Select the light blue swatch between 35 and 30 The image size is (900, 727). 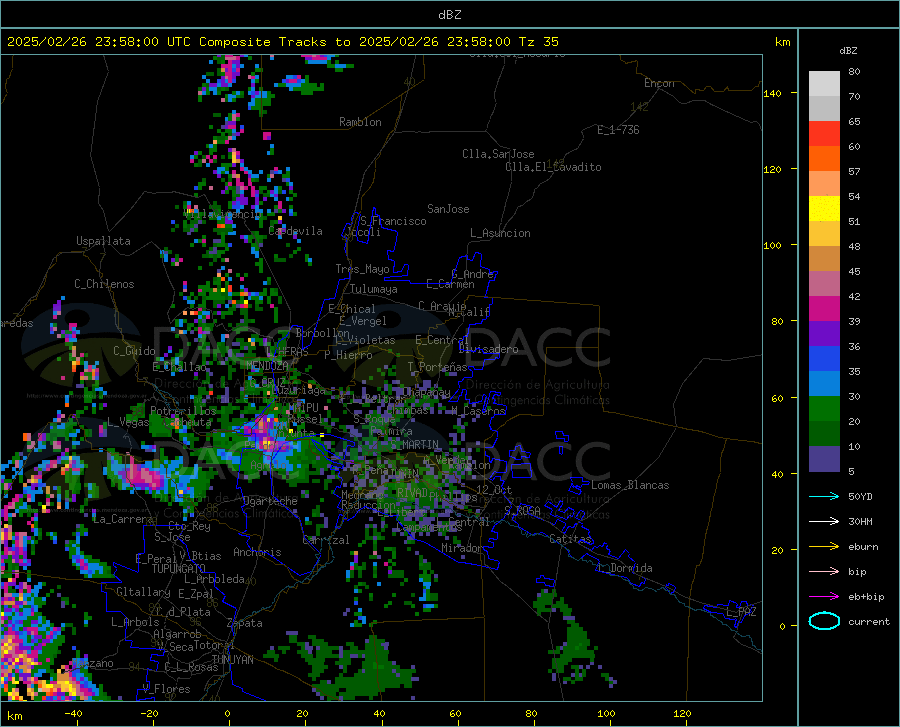tap(824, 384)
